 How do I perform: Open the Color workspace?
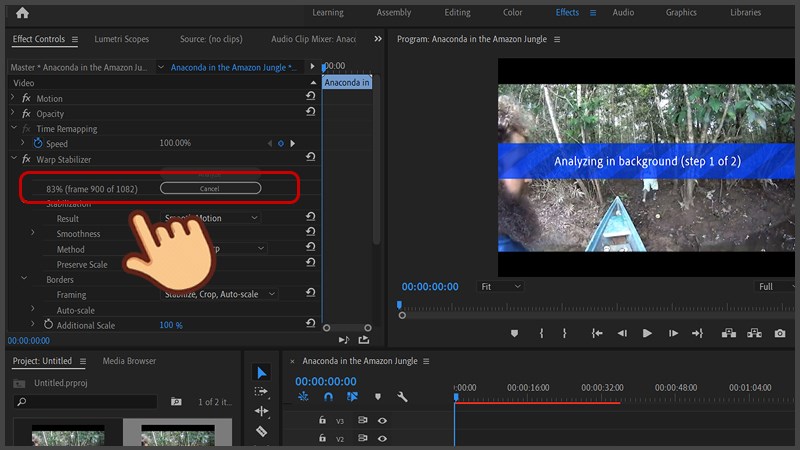click(x=512, y=13)
